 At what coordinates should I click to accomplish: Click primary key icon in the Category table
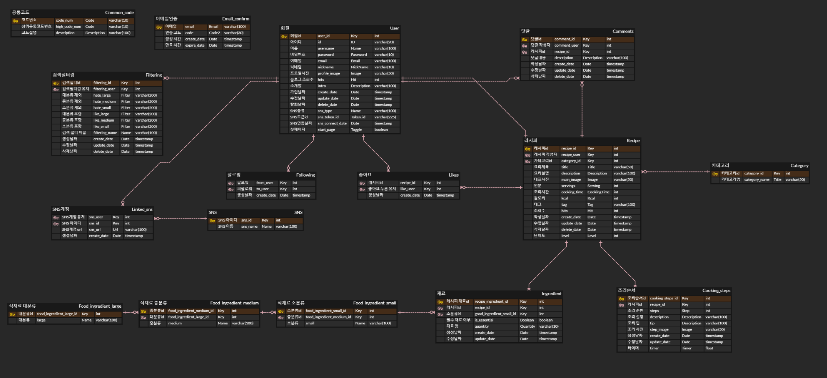click(x=716, y=173)
